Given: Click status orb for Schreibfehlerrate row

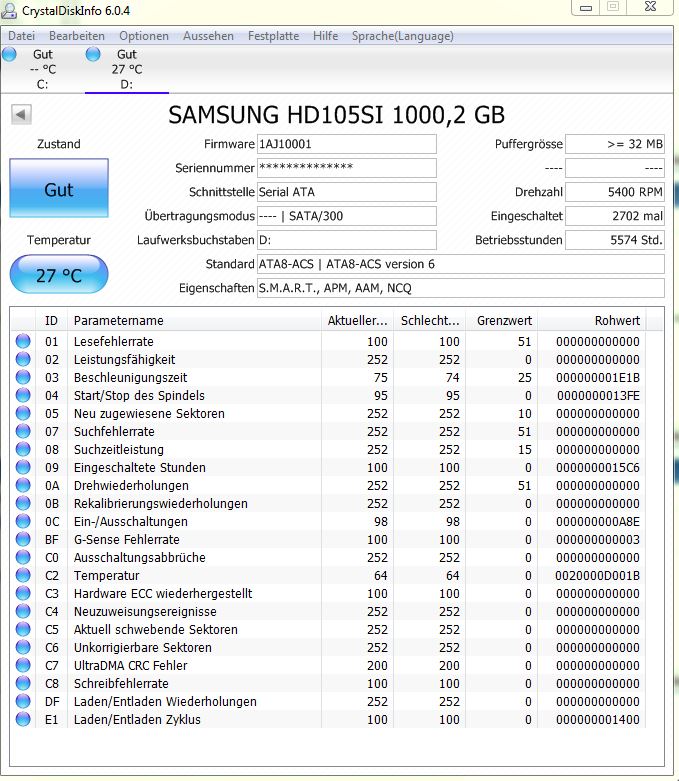Looking at the screenshot, I should click(x=23, y=683).
